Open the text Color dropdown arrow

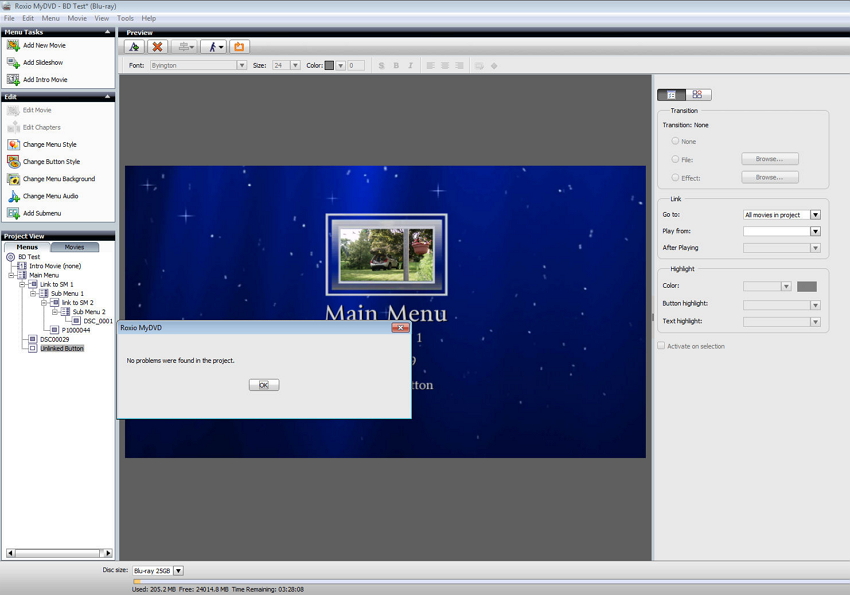(x=340, y=66)
